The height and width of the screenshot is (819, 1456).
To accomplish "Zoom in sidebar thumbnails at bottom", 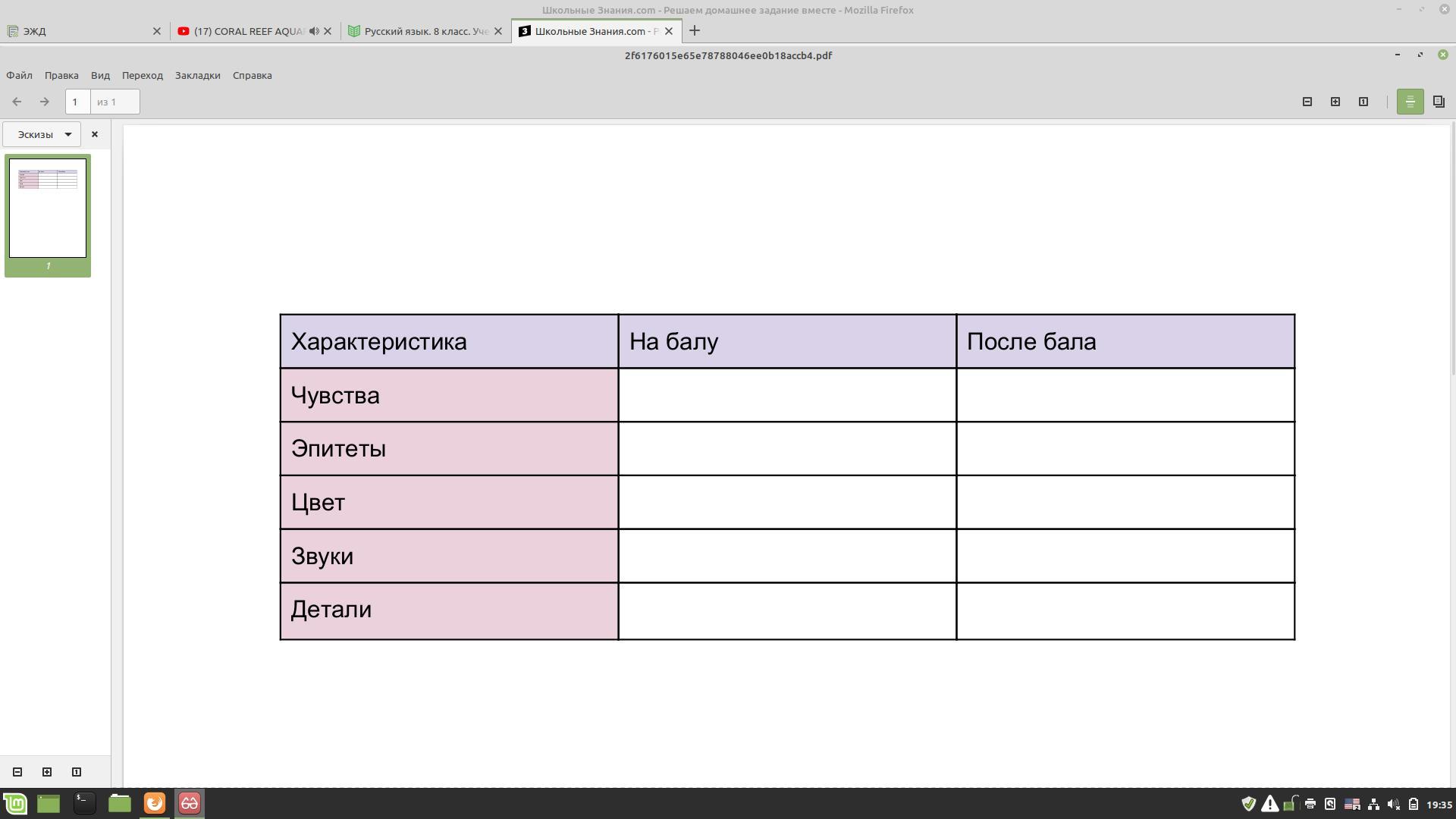I will [x=47, y=772].
